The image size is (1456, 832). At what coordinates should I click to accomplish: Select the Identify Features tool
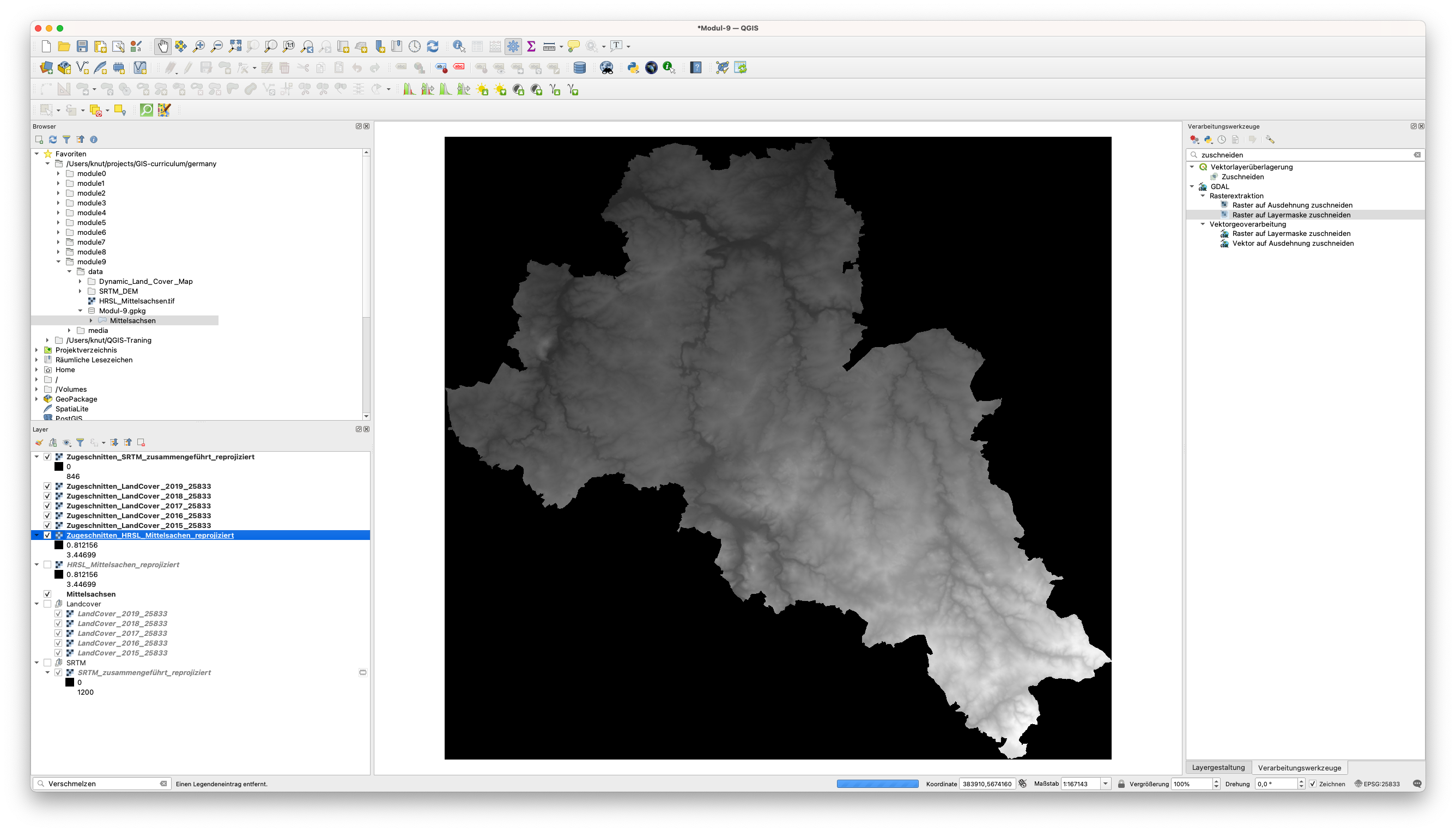[x=459, y=46]
